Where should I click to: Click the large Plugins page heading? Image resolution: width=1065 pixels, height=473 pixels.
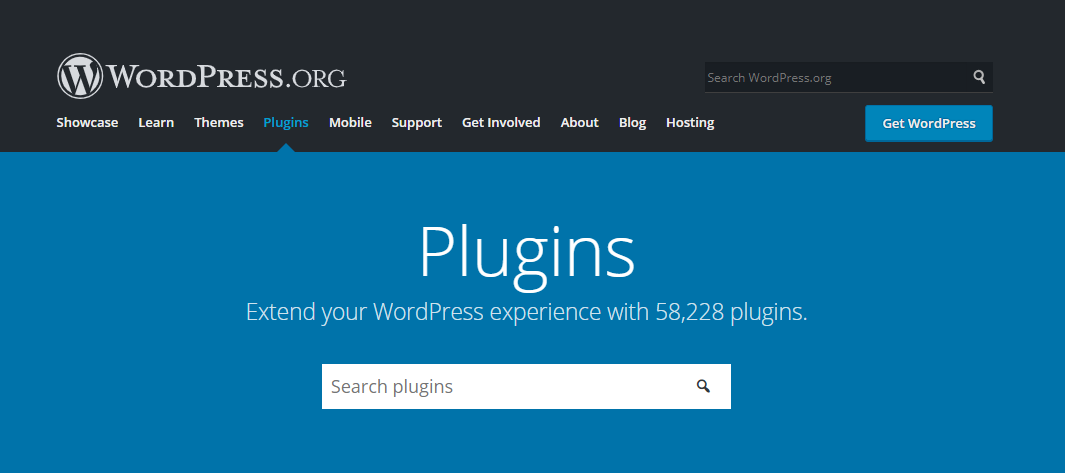tap(526, 251)
